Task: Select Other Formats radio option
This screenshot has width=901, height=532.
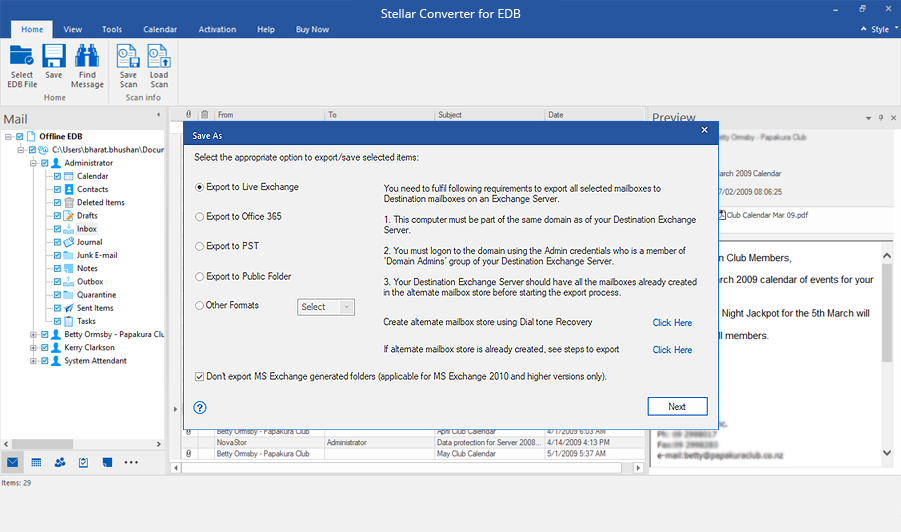Action: point(199,306)
